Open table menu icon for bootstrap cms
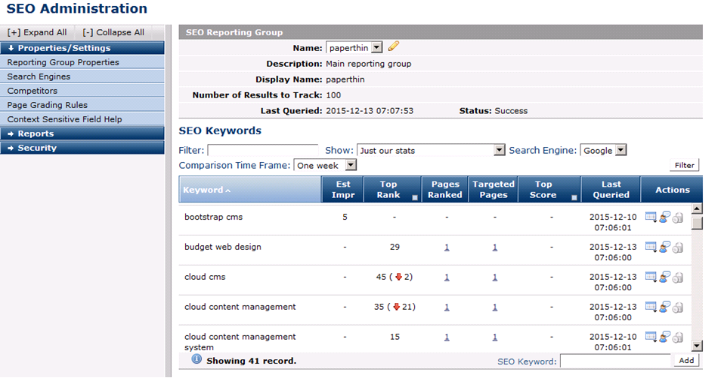The height and width of the screenshot is (384, 721). (x=650, y=217)
